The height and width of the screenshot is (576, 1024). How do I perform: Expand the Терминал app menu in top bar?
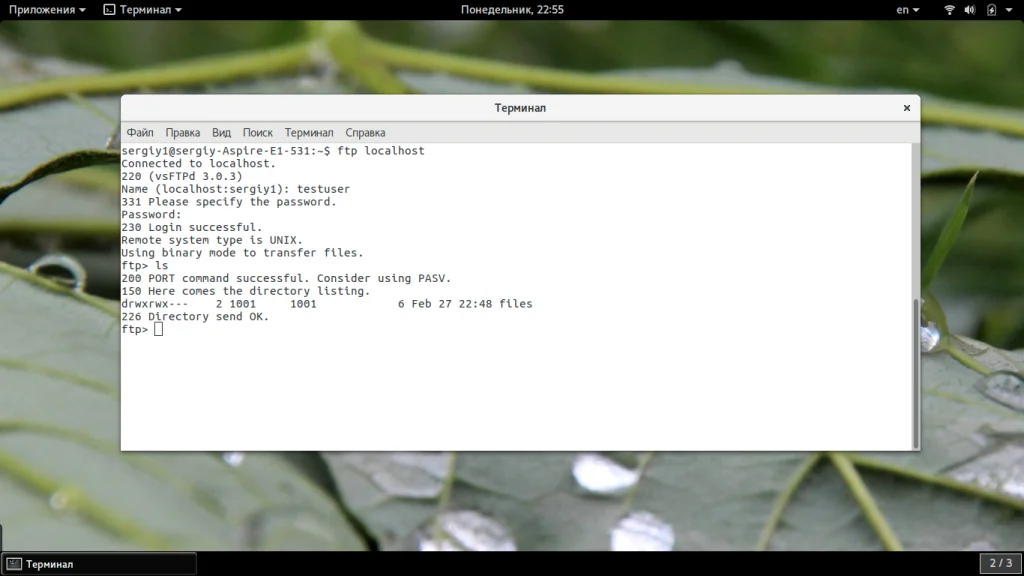[143, 10]
